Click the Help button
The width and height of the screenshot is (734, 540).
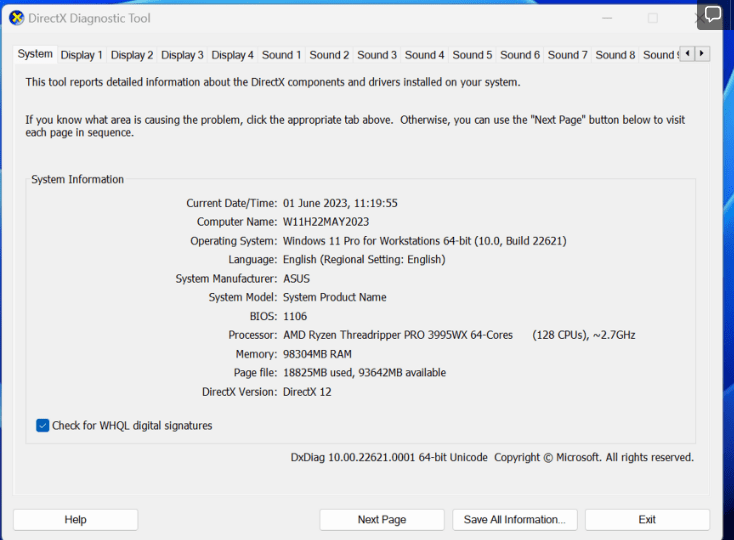pos(75,519)
